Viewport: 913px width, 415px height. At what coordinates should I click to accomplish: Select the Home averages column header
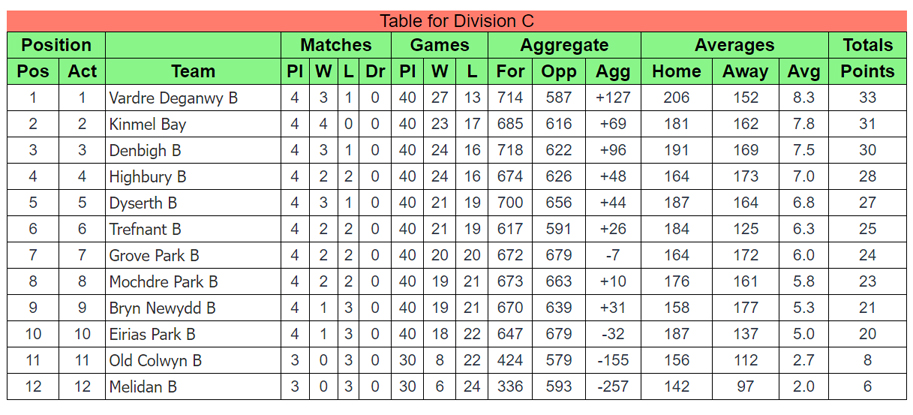(676, 71)
